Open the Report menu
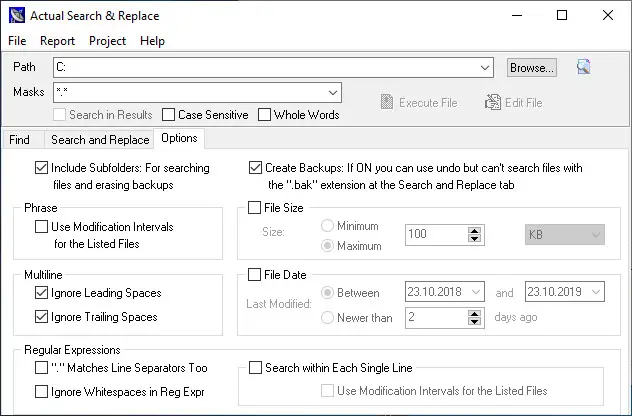The height and width of the screenshot is (416, 632). coord(58,41)
